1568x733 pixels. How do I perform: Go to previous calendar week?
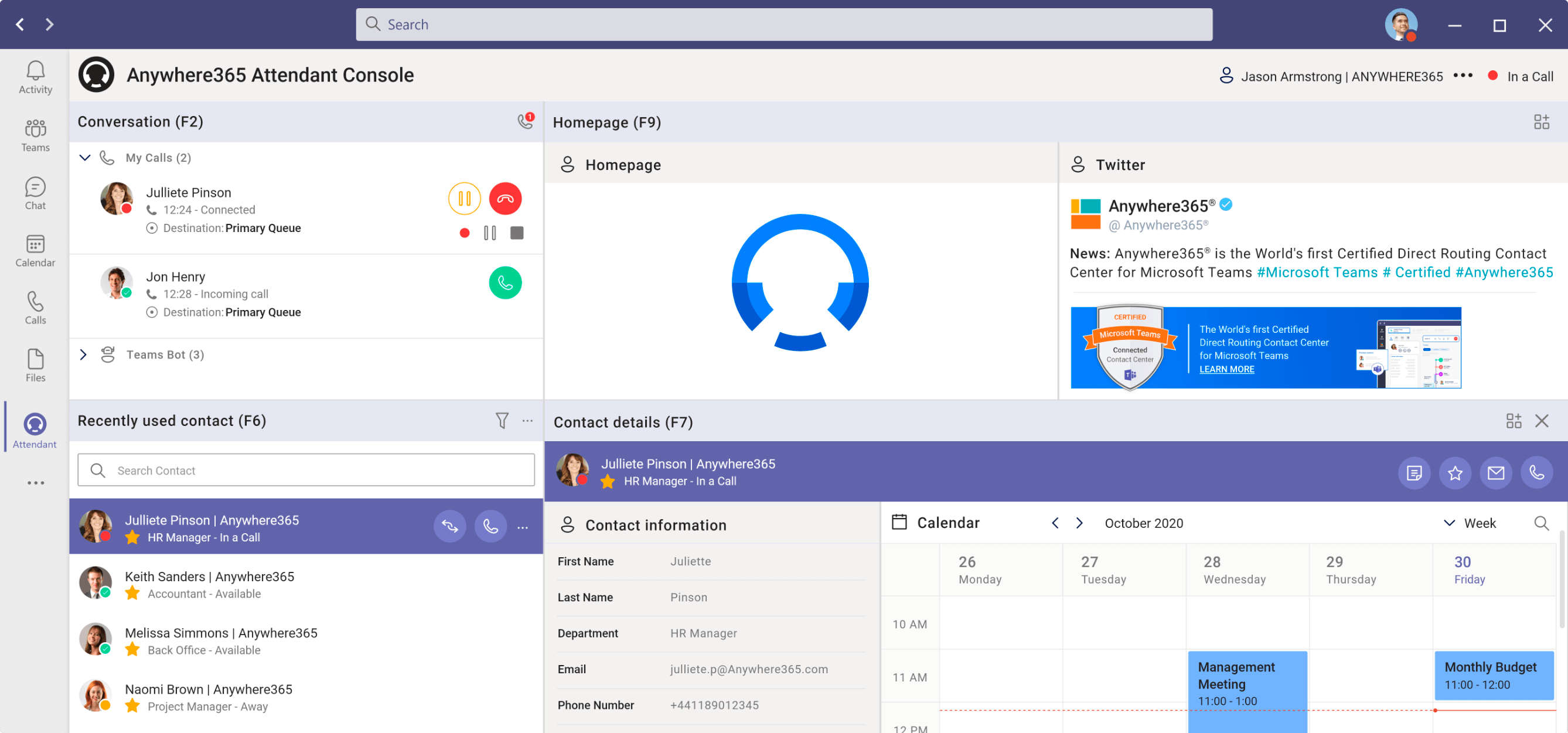[x=1055, y=523]
